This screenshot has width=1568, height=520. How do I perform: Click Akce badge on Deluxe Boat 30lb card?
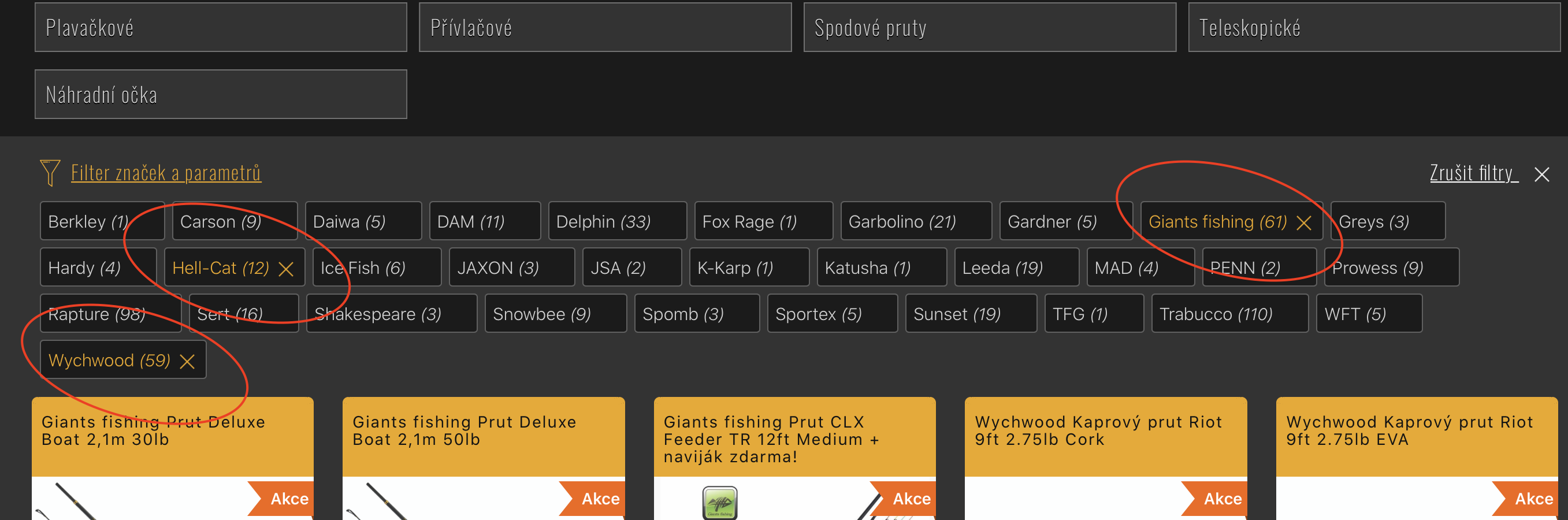[281, 499]
